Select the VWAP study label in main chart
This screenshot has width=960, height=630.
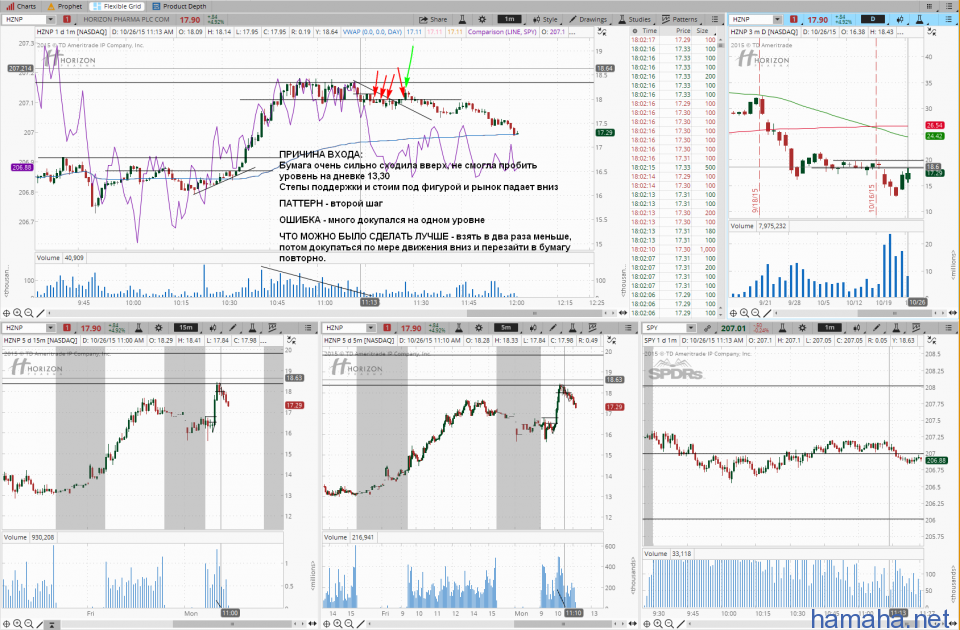(372, 31)
